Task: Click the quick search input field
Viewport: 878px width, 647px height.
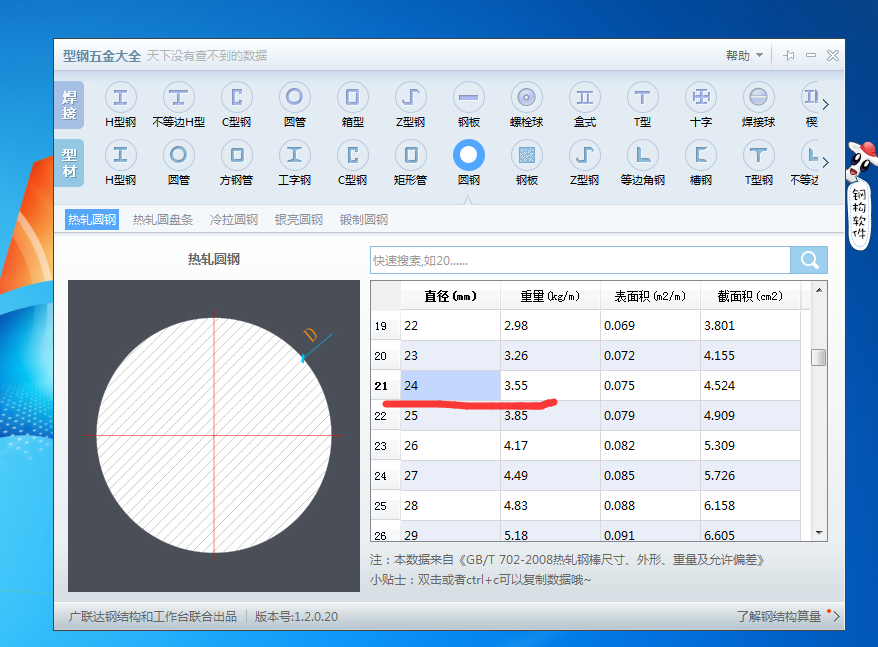Action: pos(580,260)
